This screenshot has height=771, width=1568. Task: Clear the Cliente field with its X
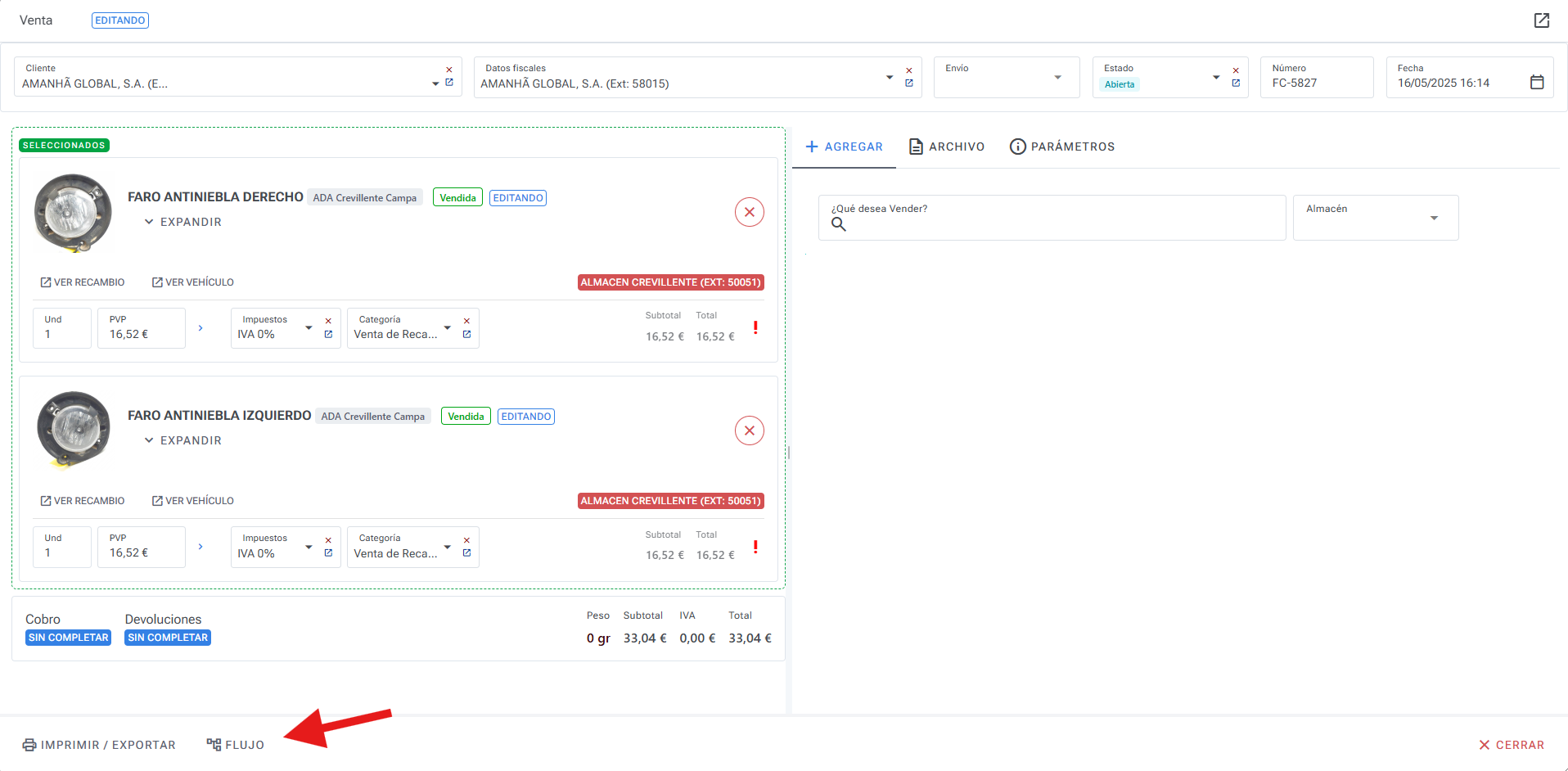[x=448, y=70]
